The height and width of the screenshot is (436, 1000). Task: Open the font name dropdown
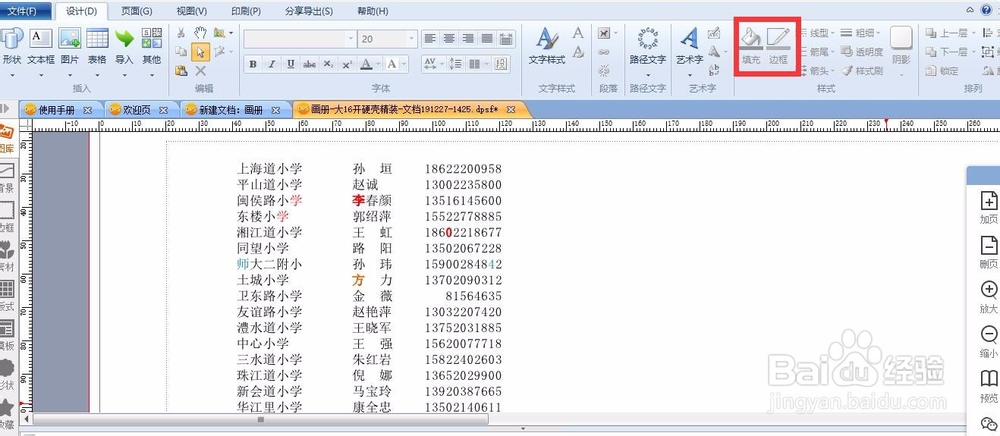click(351, 39)
